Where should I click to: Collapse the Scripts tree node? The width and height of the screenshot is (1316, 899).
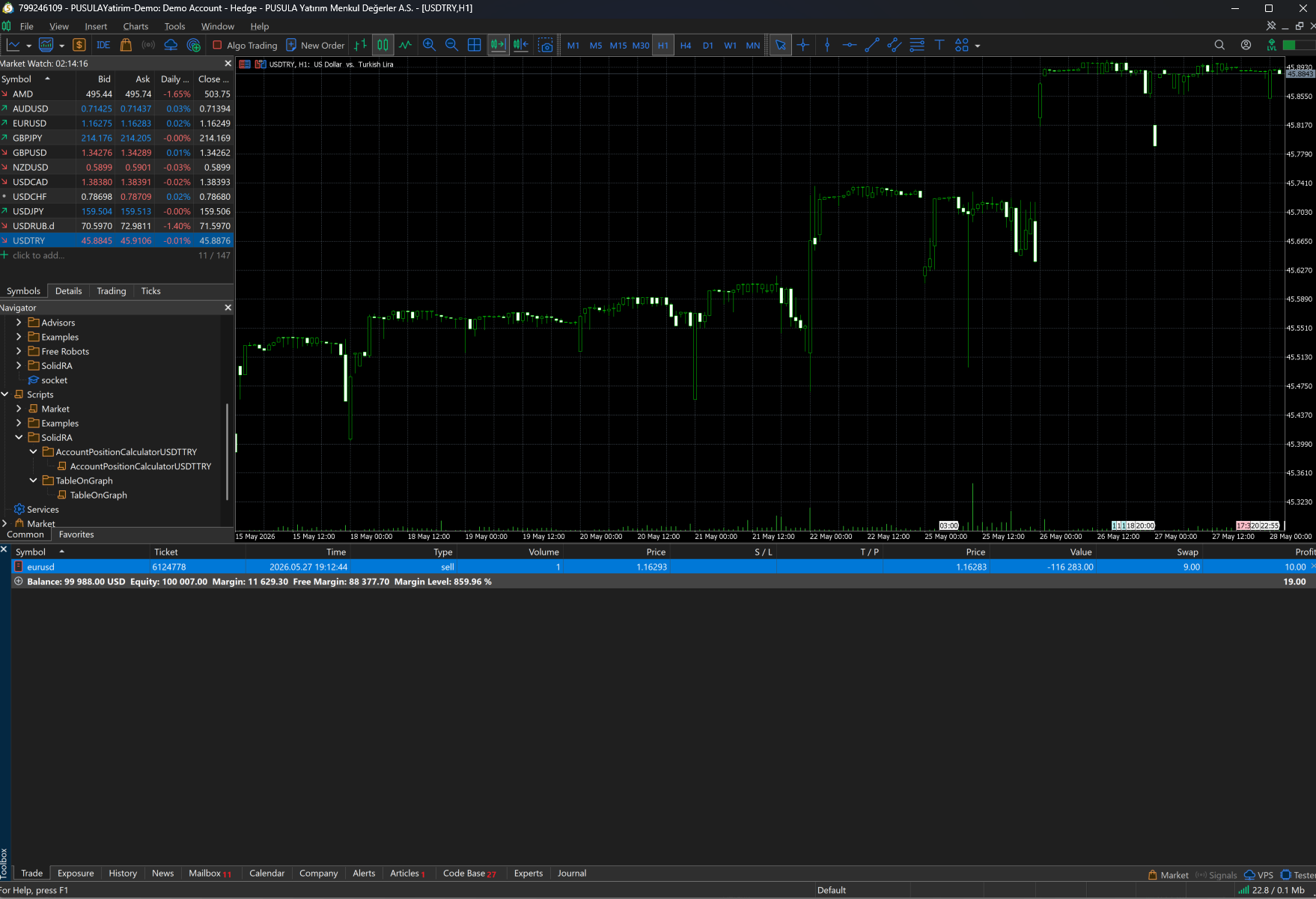(x=4, y=394)
